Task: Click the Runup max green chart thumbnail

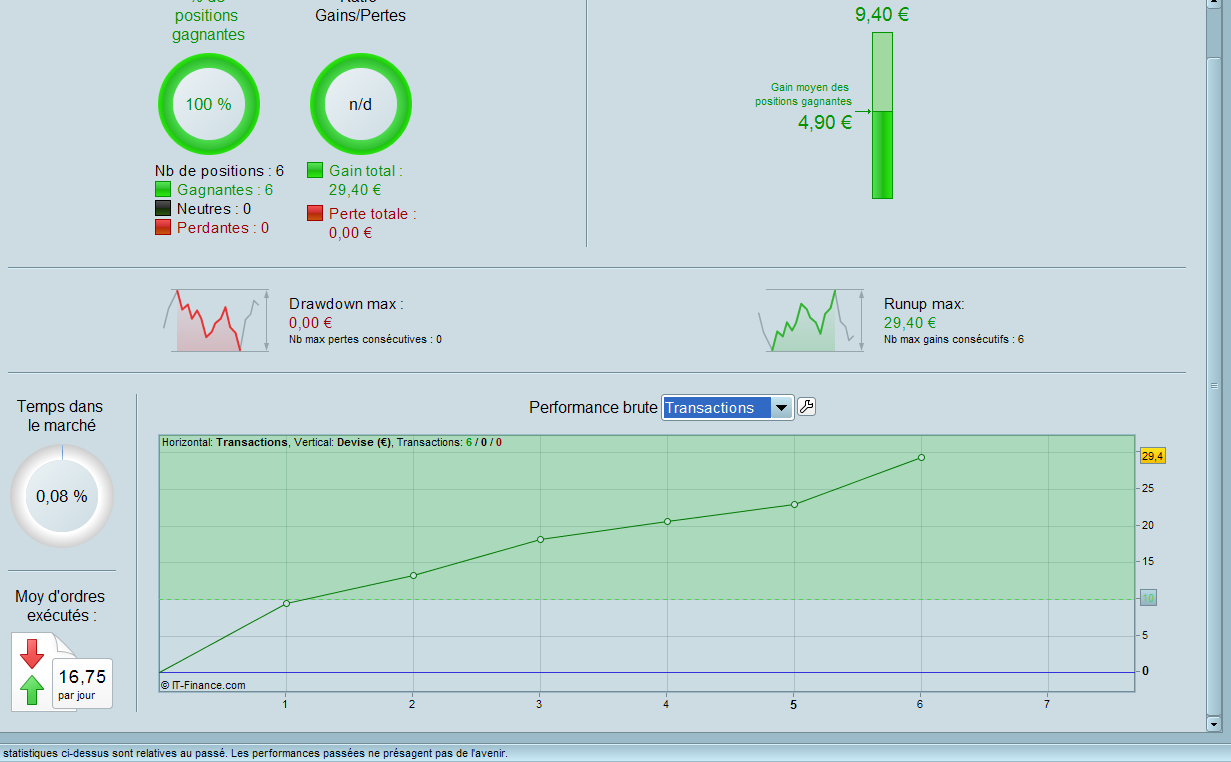Action: (812, 320)
